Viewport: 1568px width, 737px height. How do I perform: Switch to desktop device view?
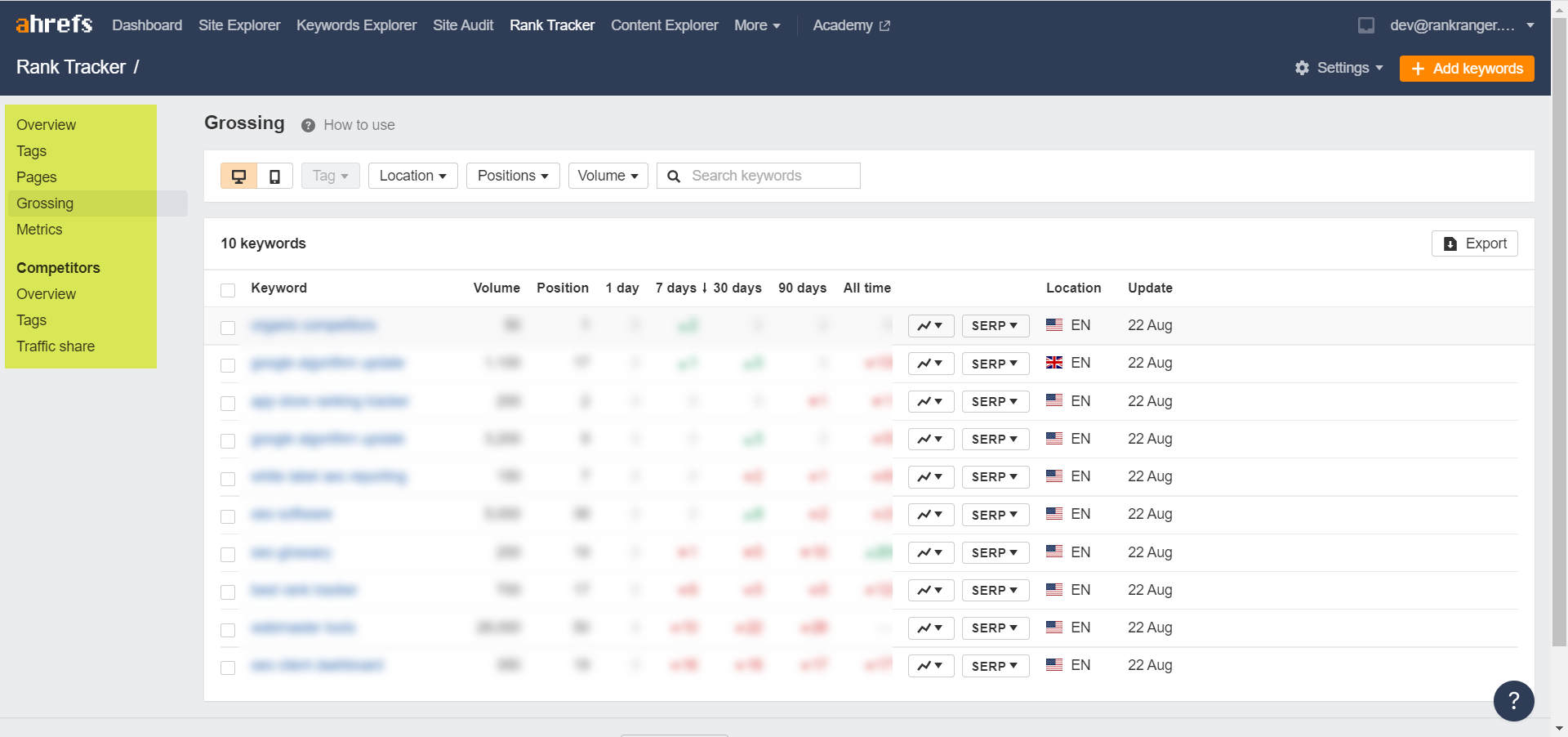coord(238,176)
